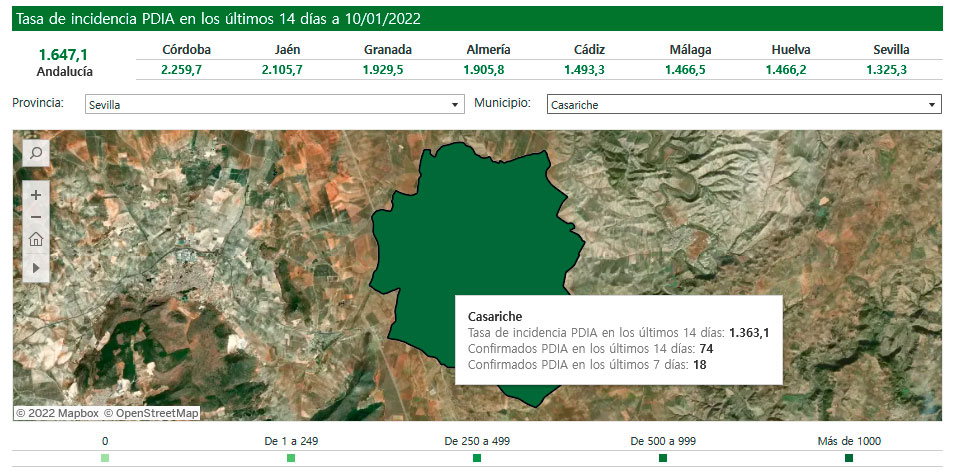Click the 'De 1 a 249' legend swatch
The height and width of the screenshot is (474, 957).
[x=291, y=458]
